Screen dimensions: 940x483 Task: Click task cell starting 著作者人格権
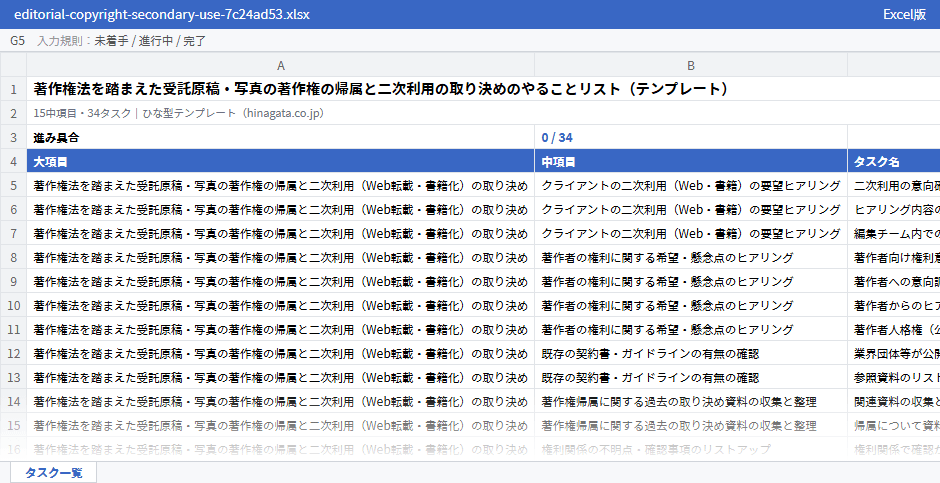[x=894, y=329]
